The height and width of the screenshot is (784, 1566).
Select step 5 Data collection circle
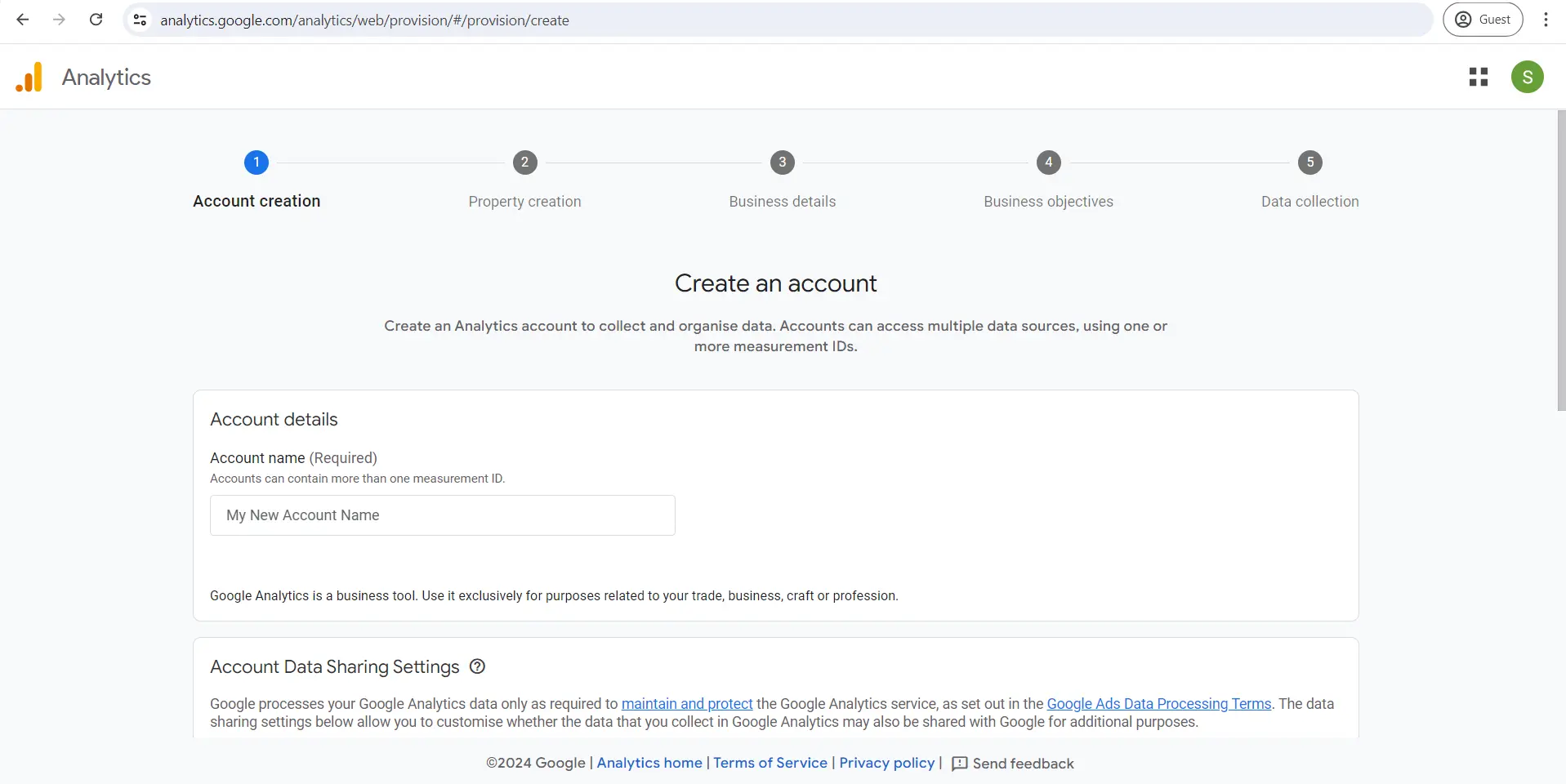(x=1310, y=162)
